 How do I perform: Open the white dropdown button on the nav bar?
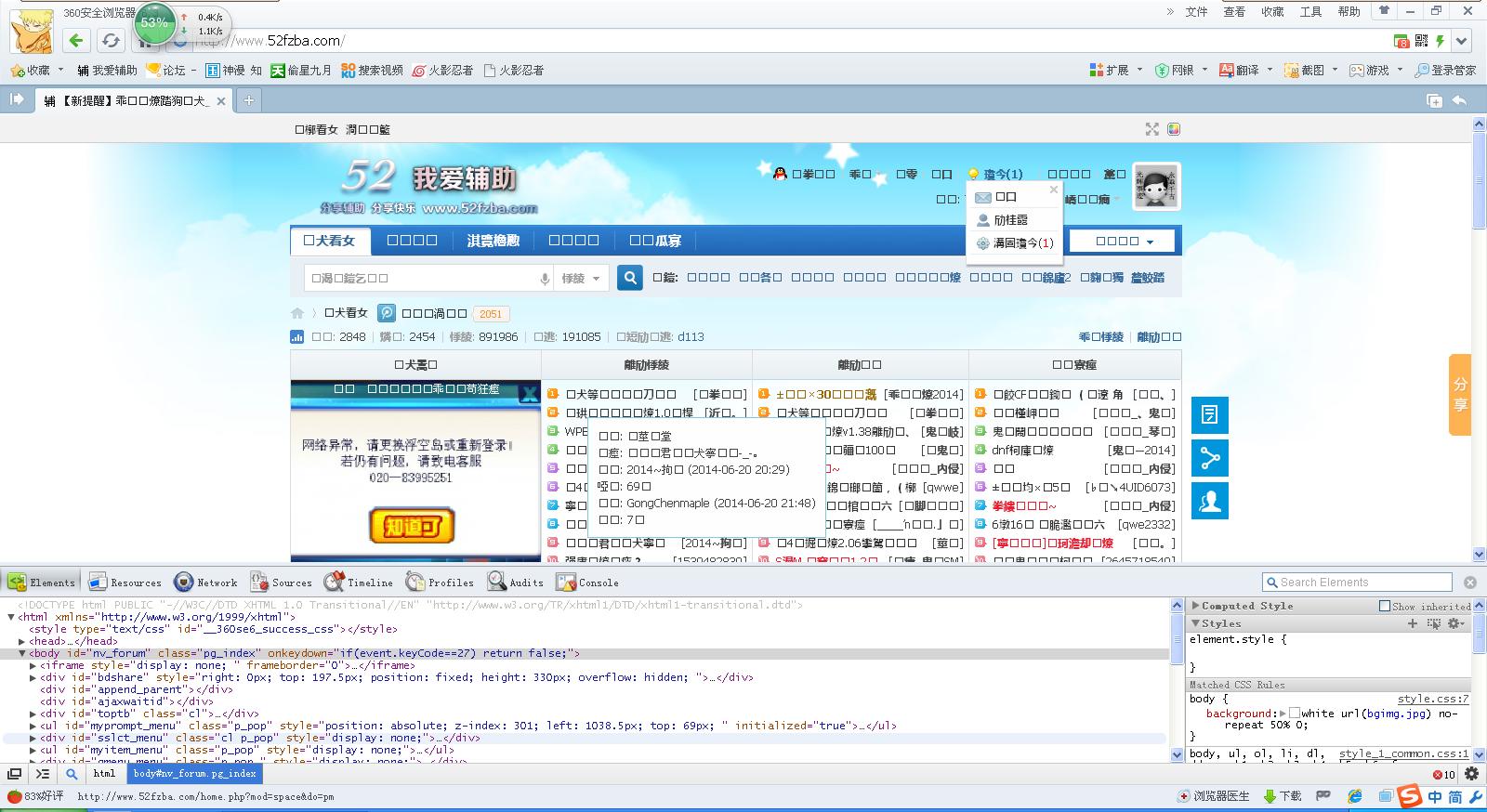pyautogui.click(x=1122, y=241)
